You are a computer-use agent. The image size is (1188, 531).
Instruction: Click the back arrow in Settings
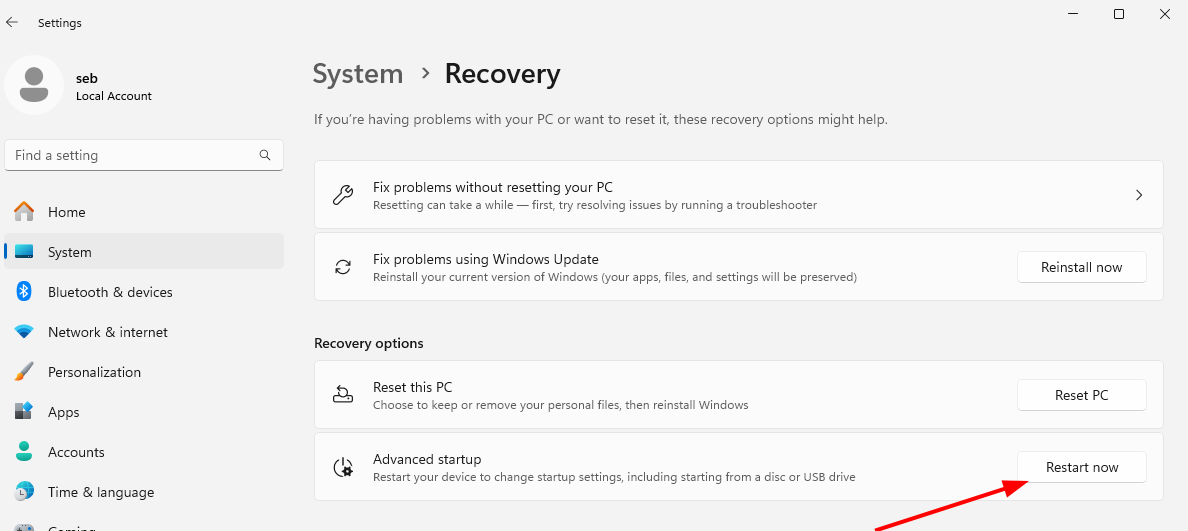[12, 22]
